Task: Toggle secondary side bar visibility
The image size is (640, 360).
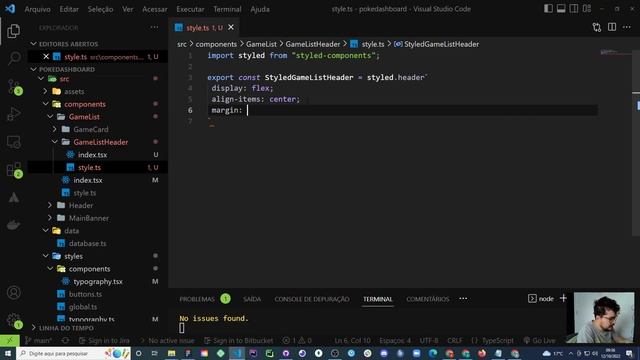Action: (573, 9)
